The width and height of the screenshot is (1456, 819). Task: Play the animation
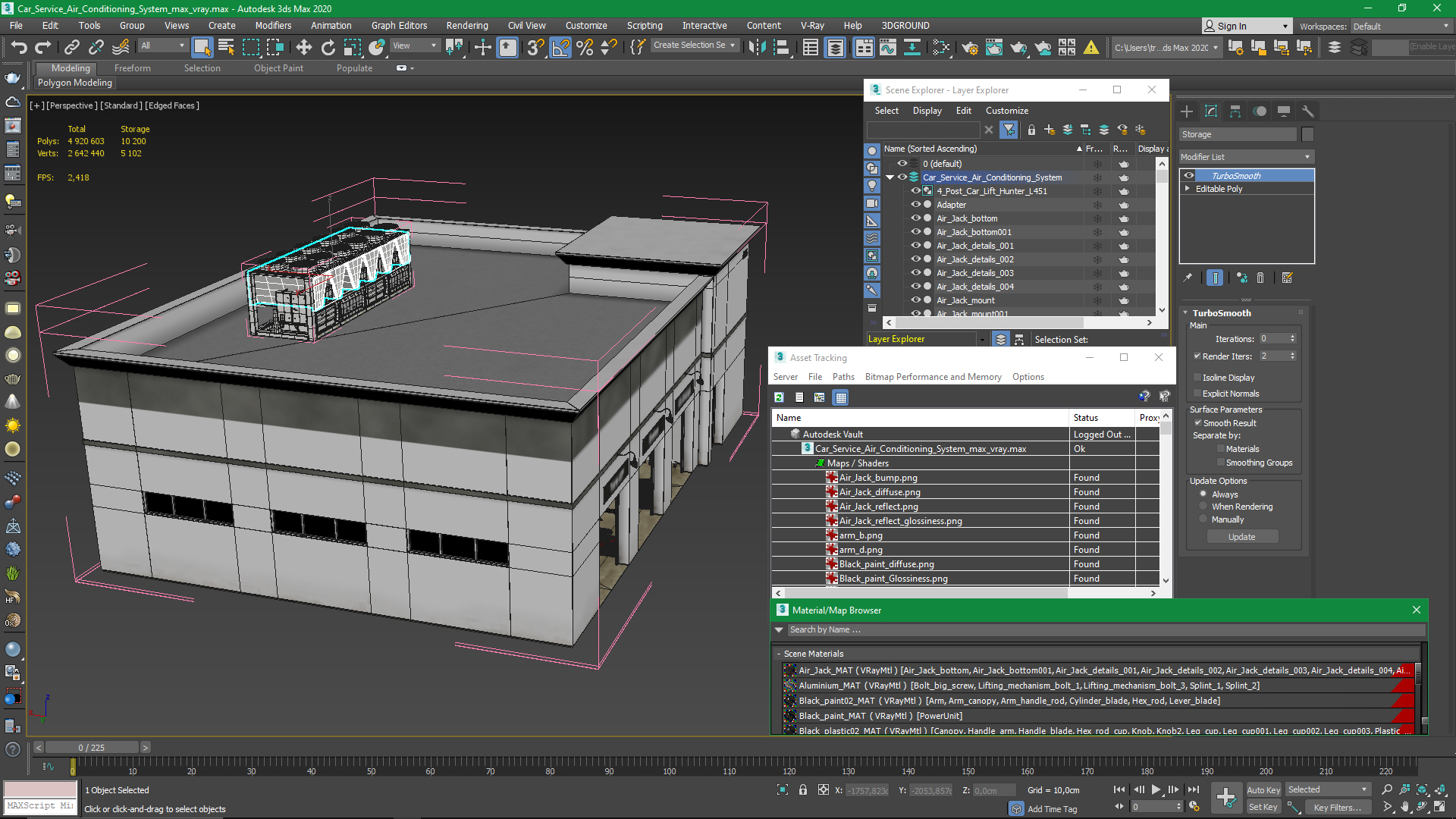[1156, 790]
